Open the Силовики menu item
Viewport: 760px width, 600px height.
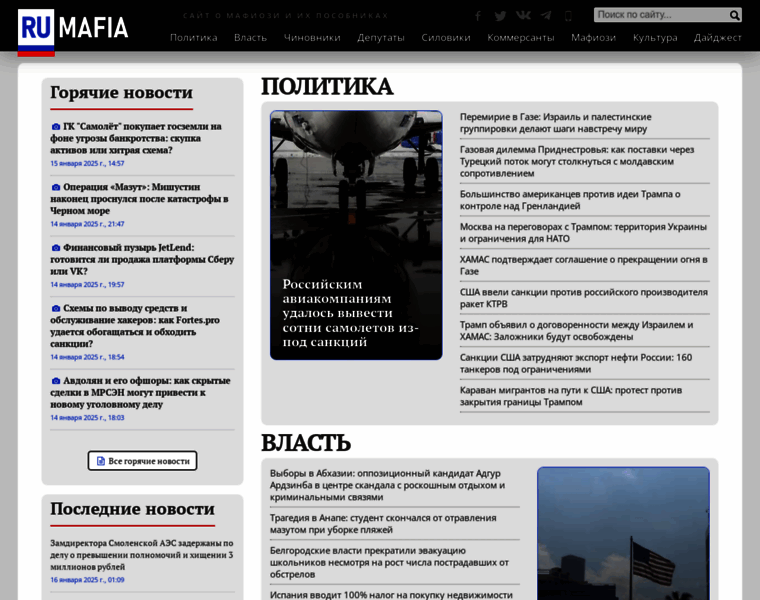(446, 37)
